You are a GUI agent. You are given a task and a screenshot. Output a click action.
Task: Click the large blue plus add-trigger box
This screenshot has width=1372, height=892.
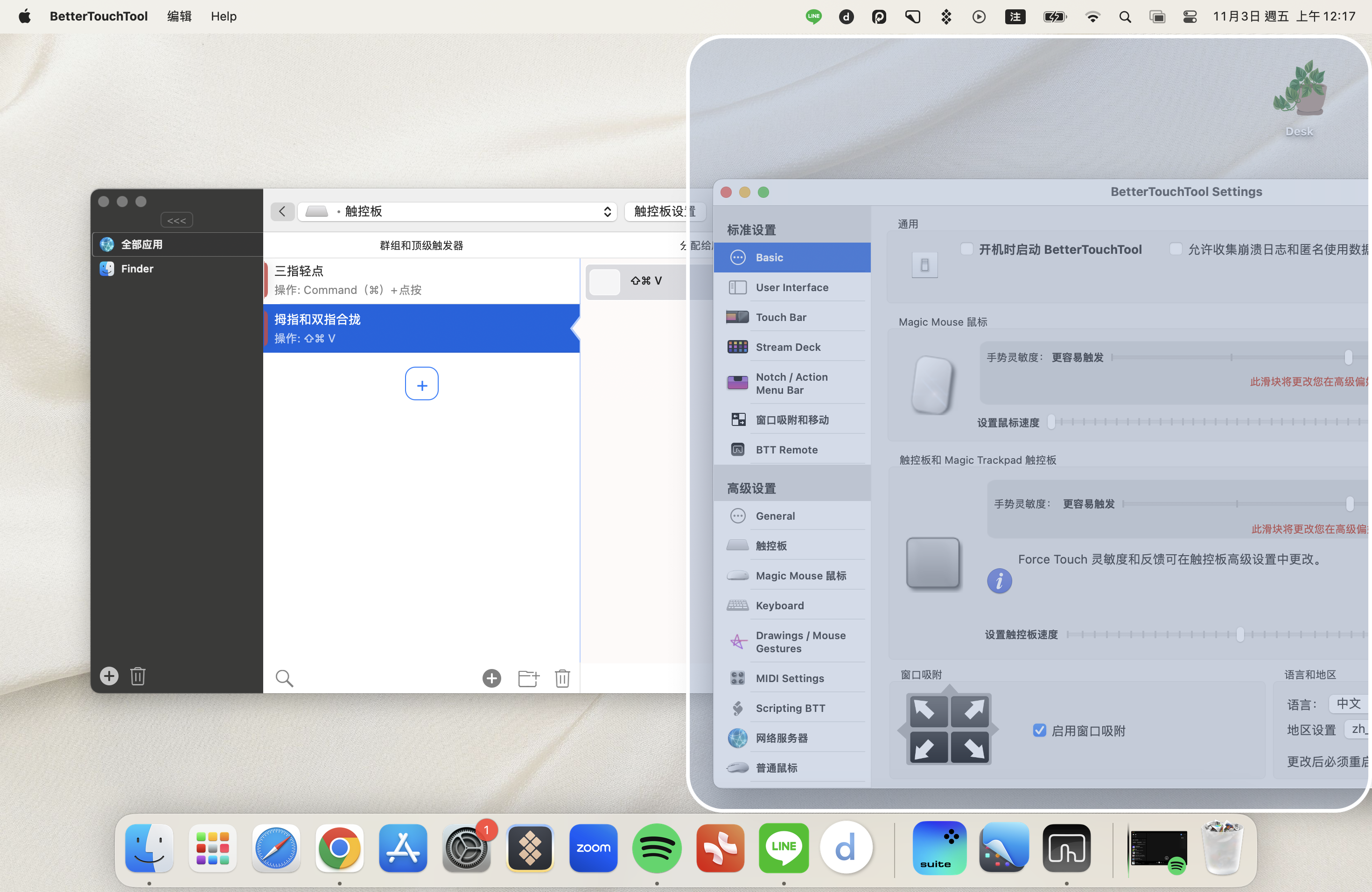pos(422,384)
